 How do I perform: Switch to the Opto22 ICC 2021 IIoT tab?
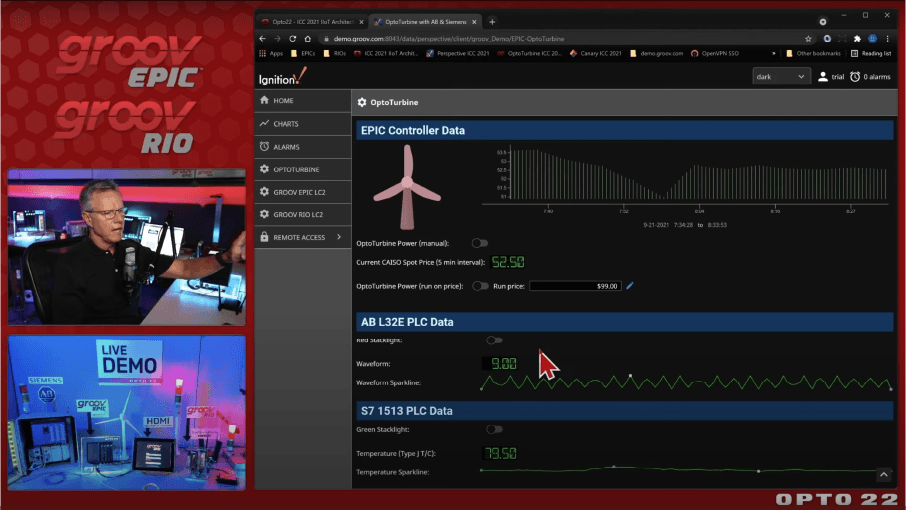pyautogui.click(x=312, y=22)
